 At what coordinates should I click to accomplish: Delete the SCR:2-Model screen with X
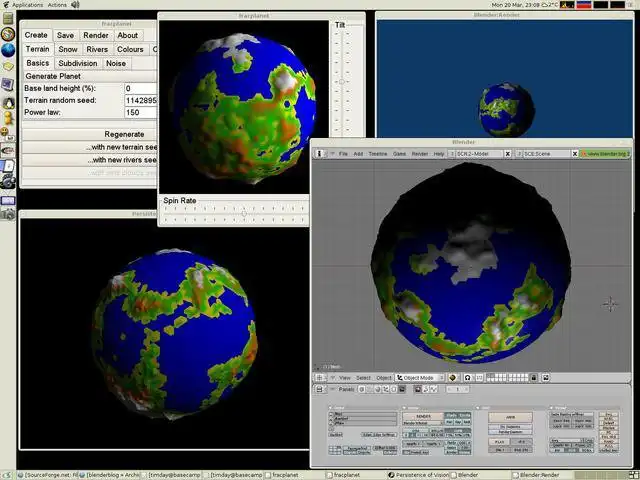pyautogui.click(x=507, y=153)
